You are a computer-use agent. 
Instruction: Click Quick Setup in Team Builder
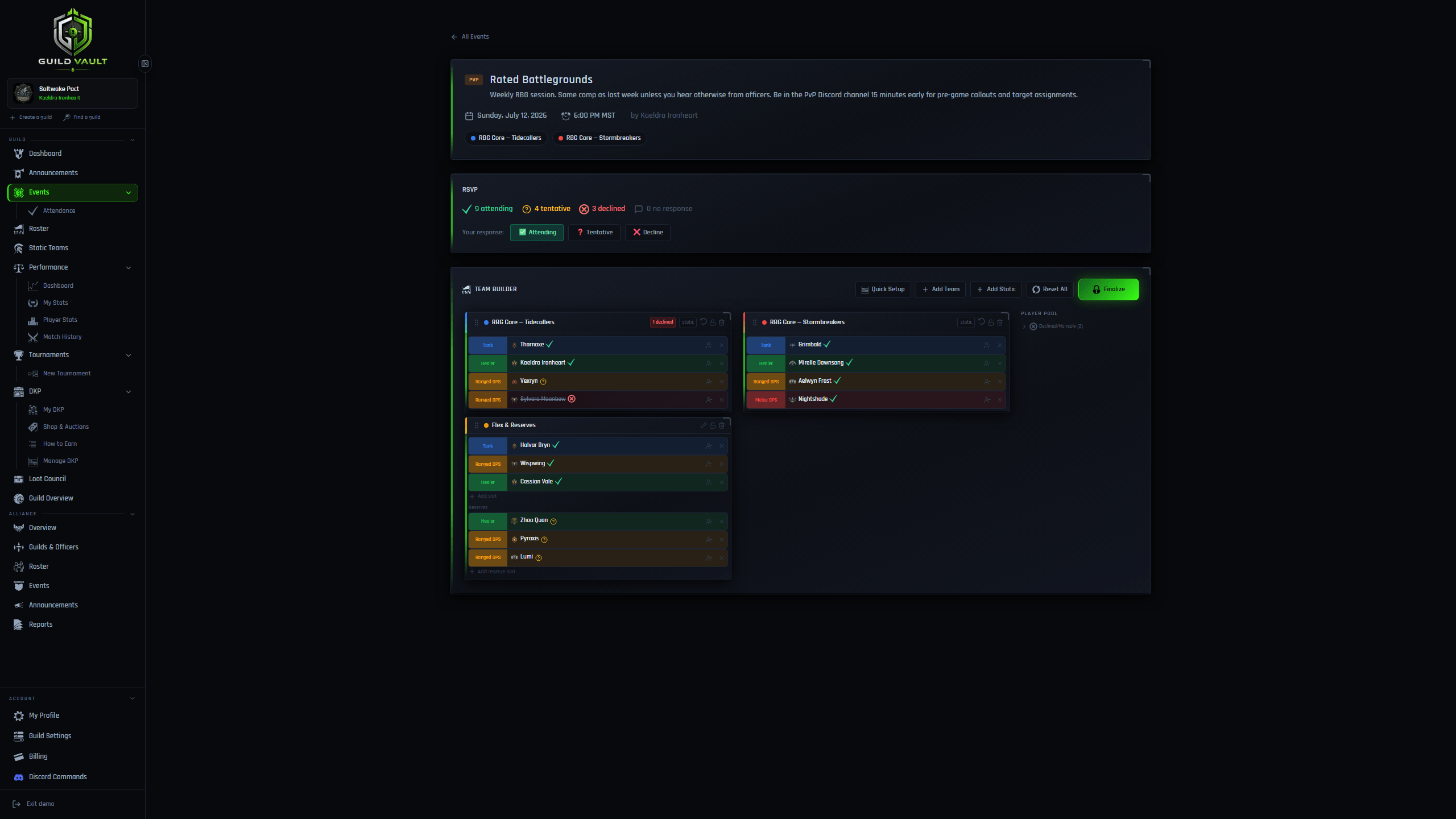pos(883,289)
